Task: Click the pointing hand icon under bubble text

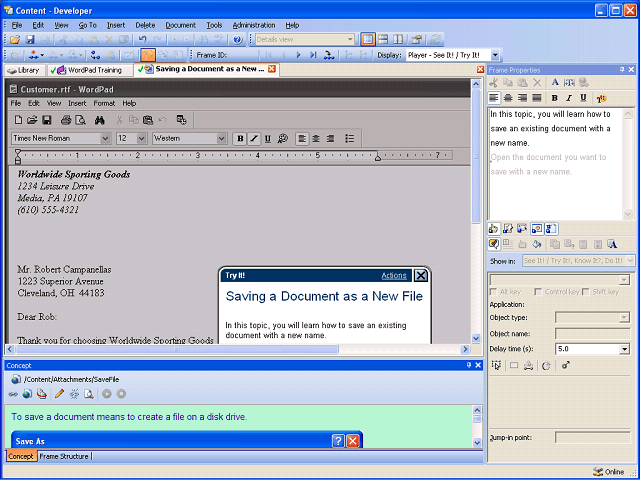Action: [x=493, y=229]
